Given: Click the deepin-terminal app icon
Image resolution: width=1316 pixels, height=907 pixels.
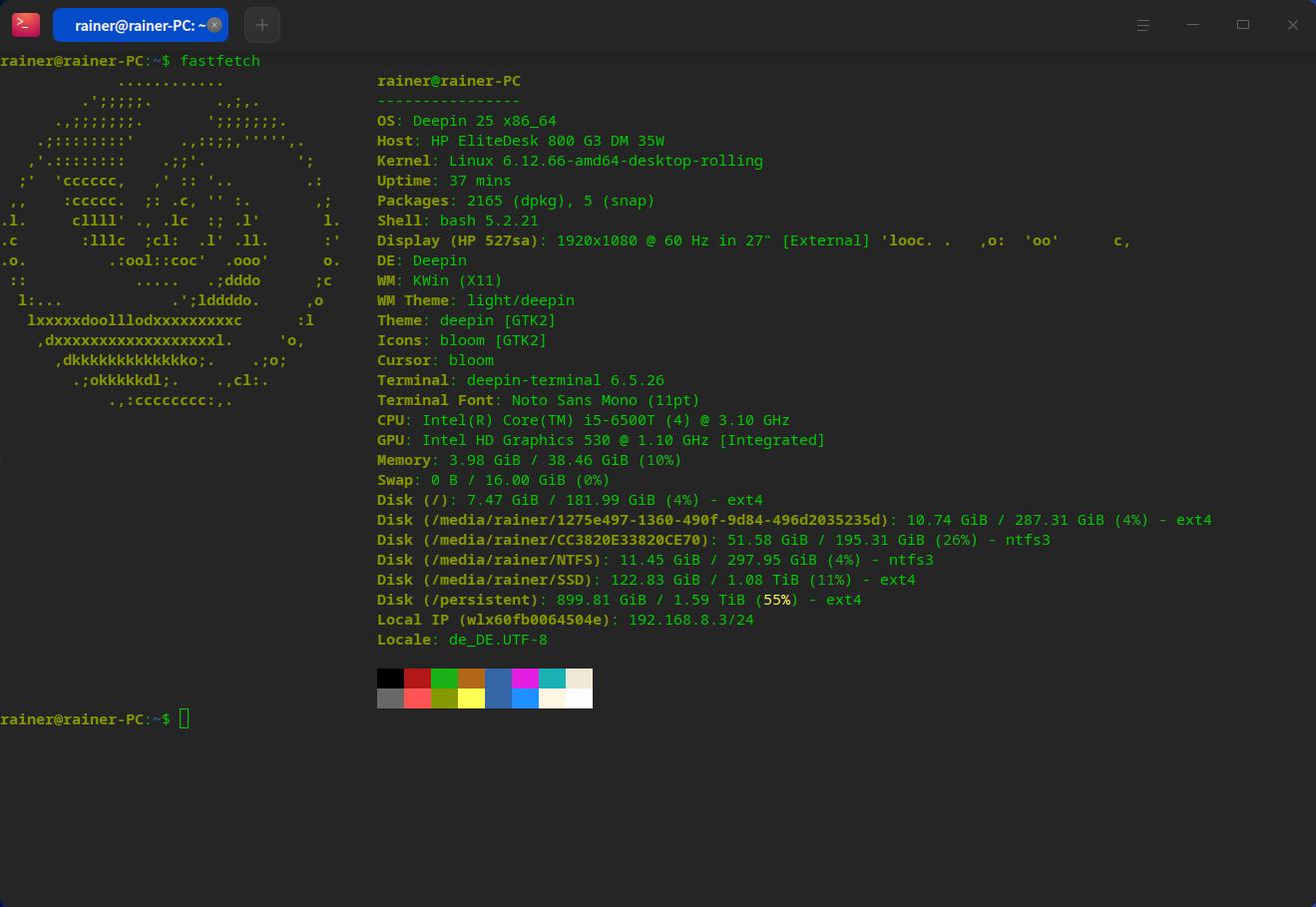Looking at the screenshot, I should coord(26,25).
